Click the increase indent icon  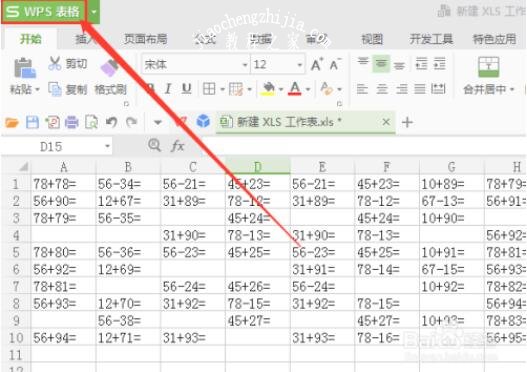[439, 64]
